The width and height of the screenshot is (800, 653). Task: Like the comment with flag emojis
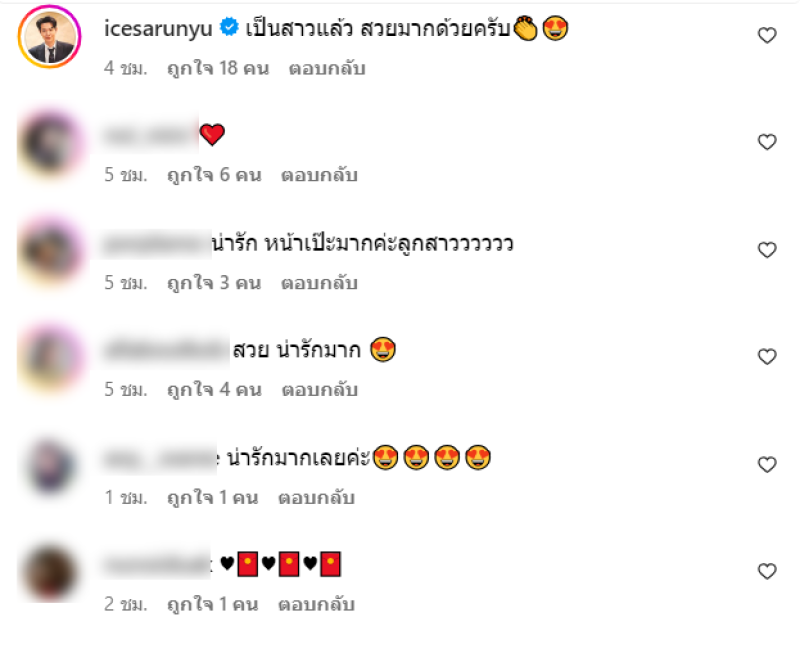click(x=767, y=571)
